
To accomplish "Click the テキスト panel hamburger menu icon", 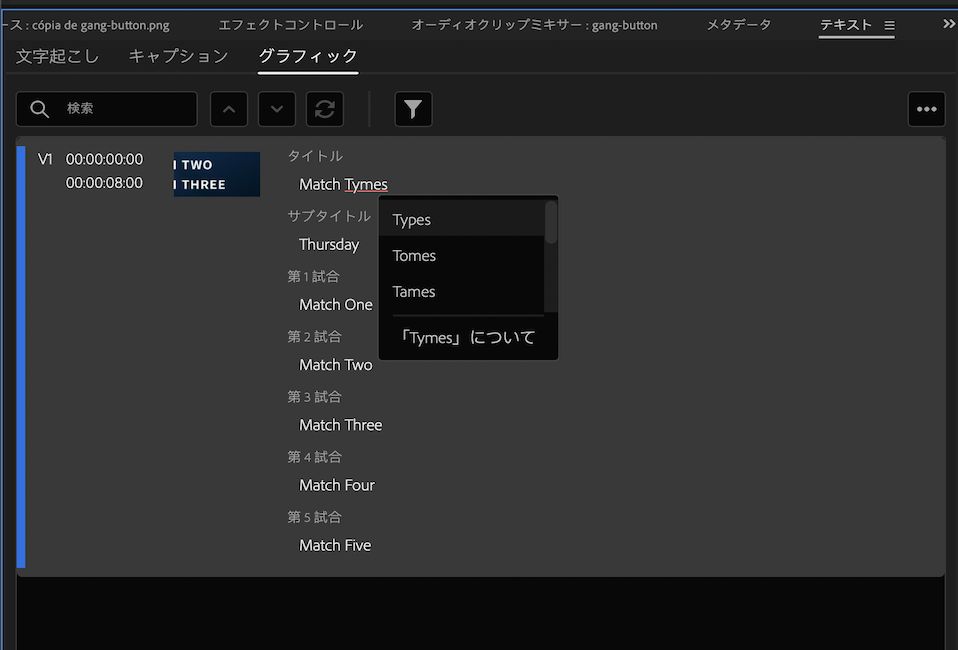I will point(889,24).
